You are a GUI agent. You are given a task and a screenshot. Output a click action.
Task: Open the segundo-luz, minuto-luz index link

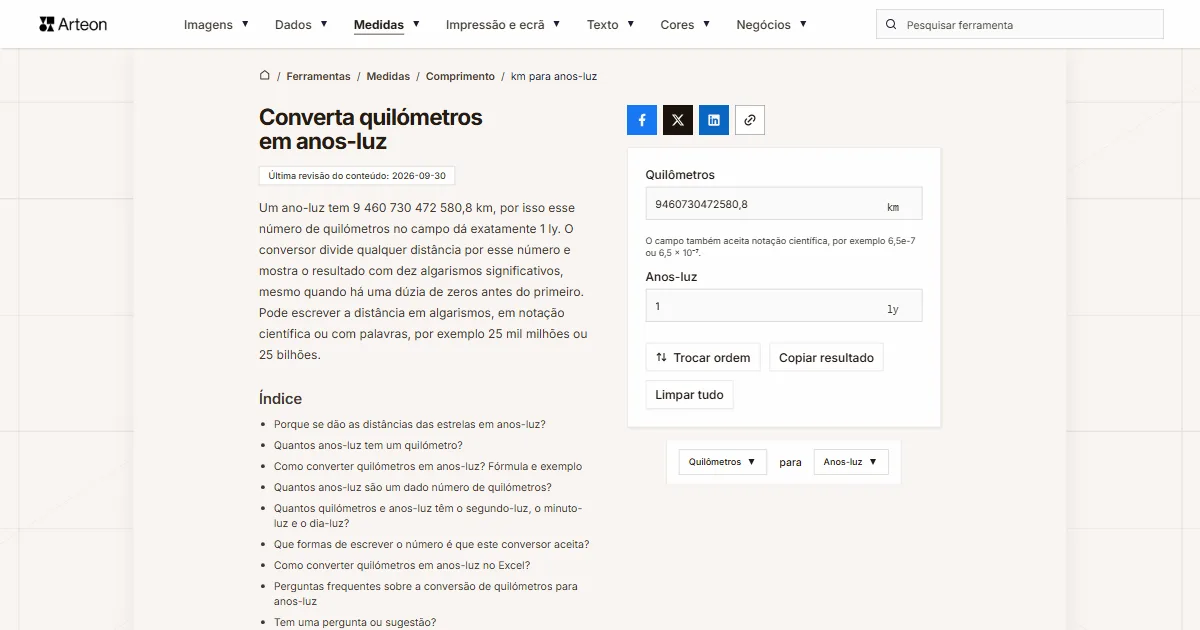tap(428, 516)
